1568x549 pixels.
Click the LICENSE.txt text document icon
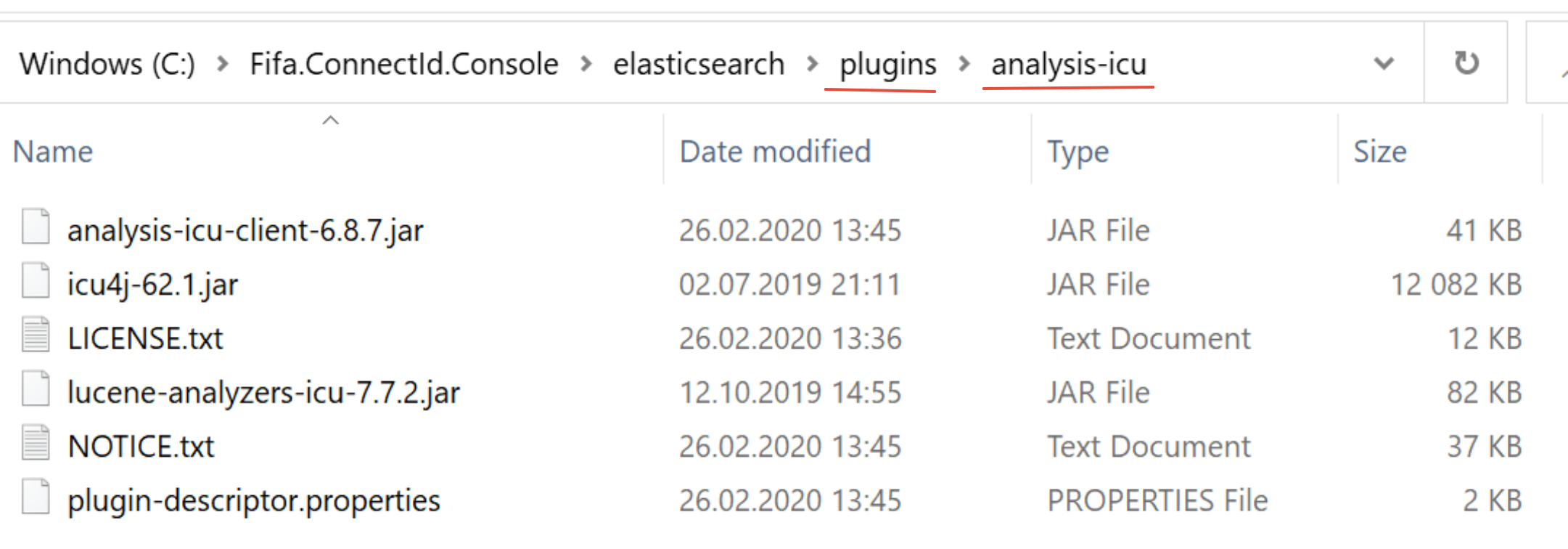click(x=36, y=335)
